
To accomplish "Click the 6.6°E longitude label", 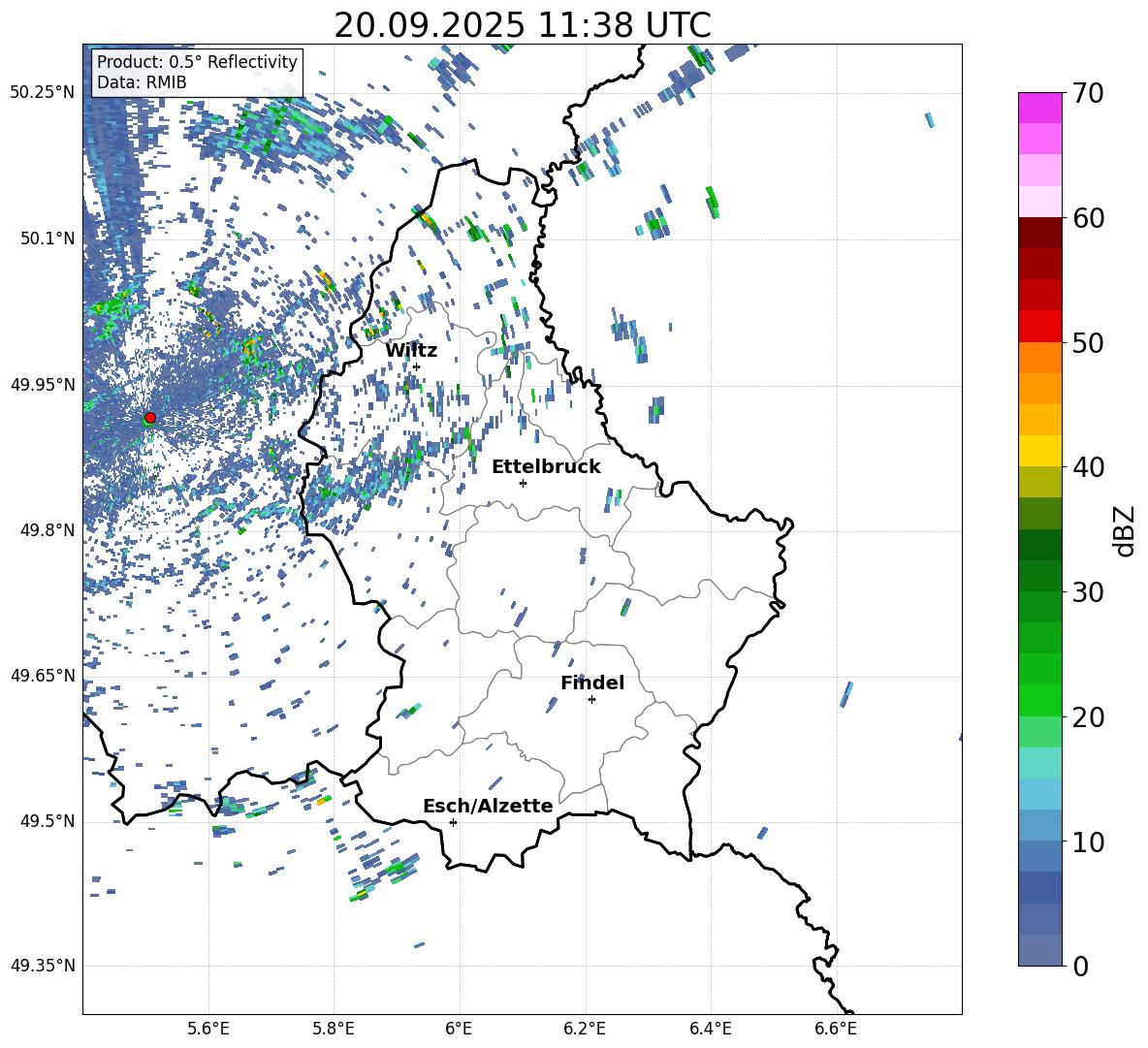I will pyautogui.click(x=836, y=1030).
